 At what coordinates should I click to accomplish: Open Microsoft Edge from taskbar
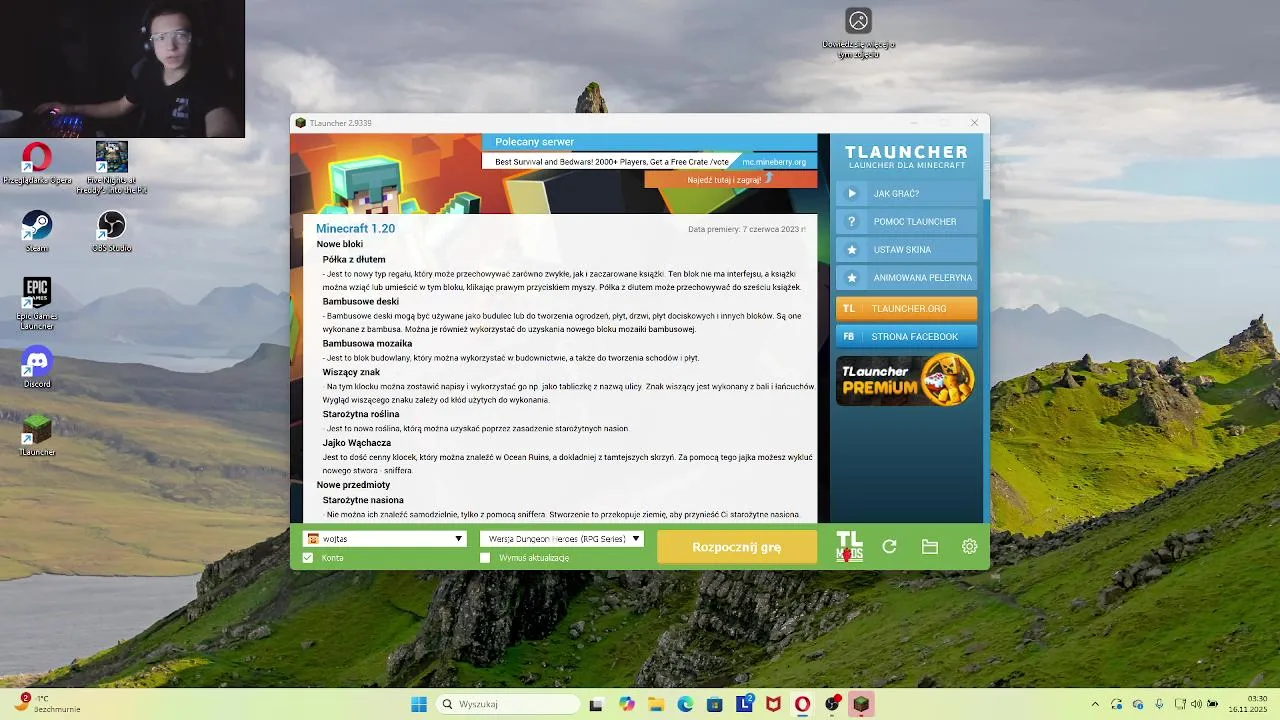tap(685, 704)
